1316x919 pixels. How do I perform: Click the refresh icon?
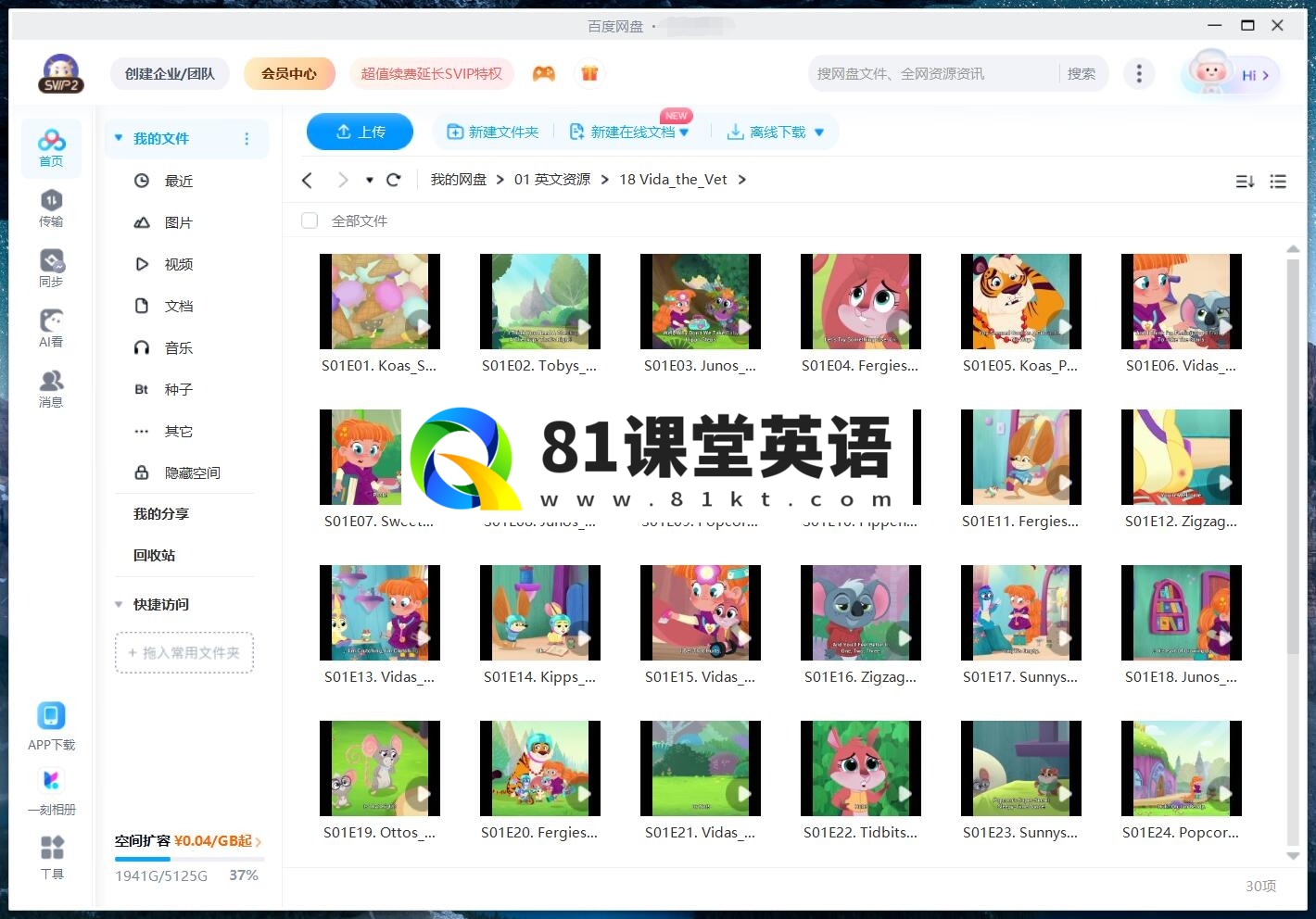[x=394, y=180]
